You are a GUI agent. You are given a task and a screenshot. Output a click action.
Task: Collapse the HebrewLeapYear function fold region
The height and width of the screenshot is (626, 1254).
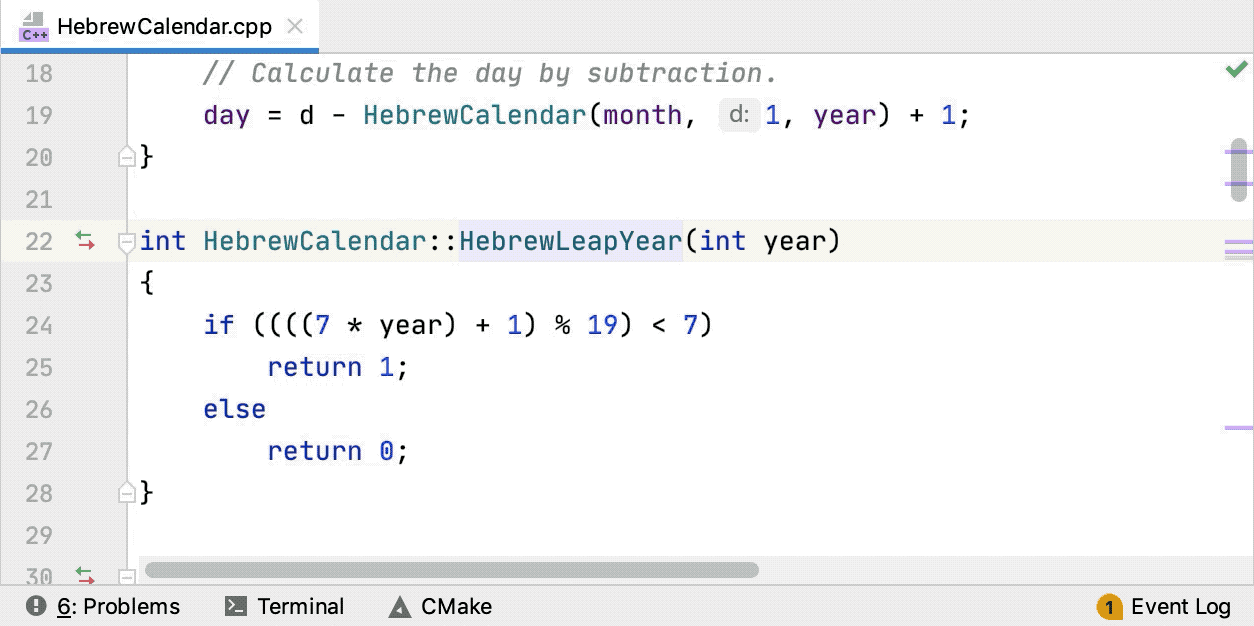click(x=126, y=240)
